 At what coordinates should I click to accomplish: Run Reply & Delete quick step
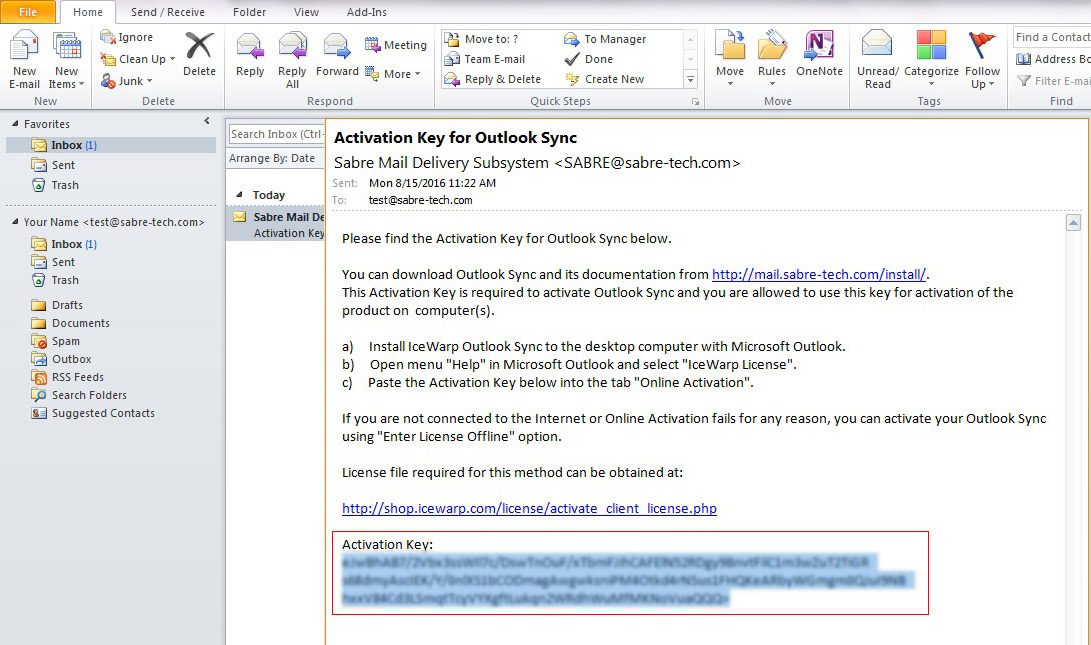tap(493, 79)
